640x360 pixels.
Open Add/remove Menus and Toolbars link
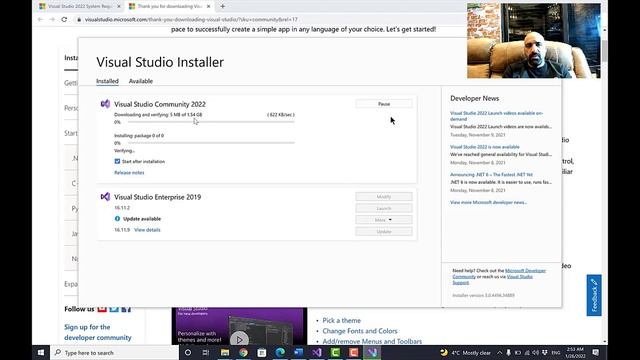click(x=372, y=341)
